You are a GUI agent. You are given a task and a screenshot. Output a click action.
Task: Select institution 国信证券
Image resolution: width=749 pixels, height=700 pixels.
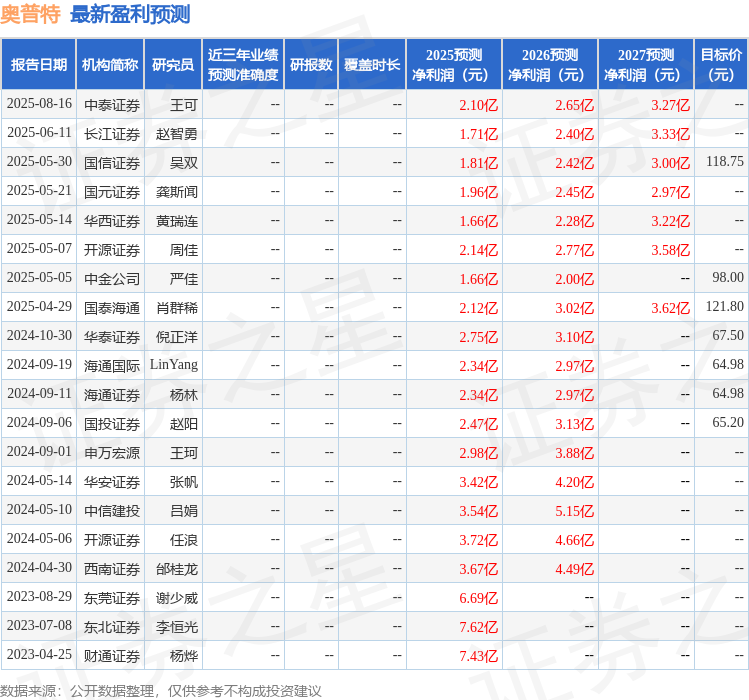(112, 163)
